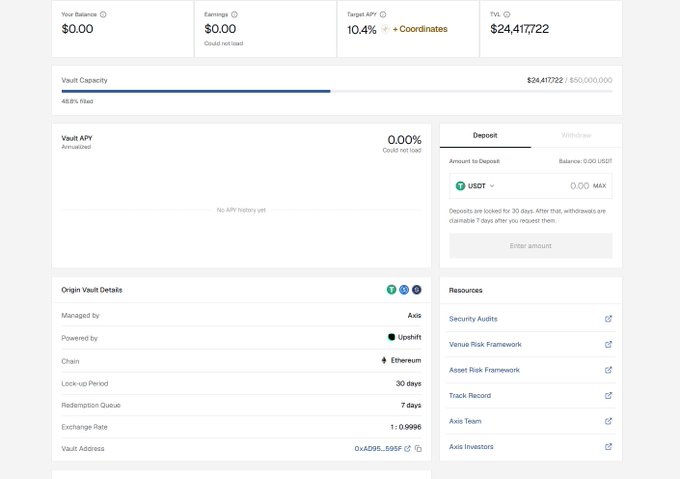Click the Axis manager name value
The height and width of the screenshot is (479, 680).
(x=415, y=316)
